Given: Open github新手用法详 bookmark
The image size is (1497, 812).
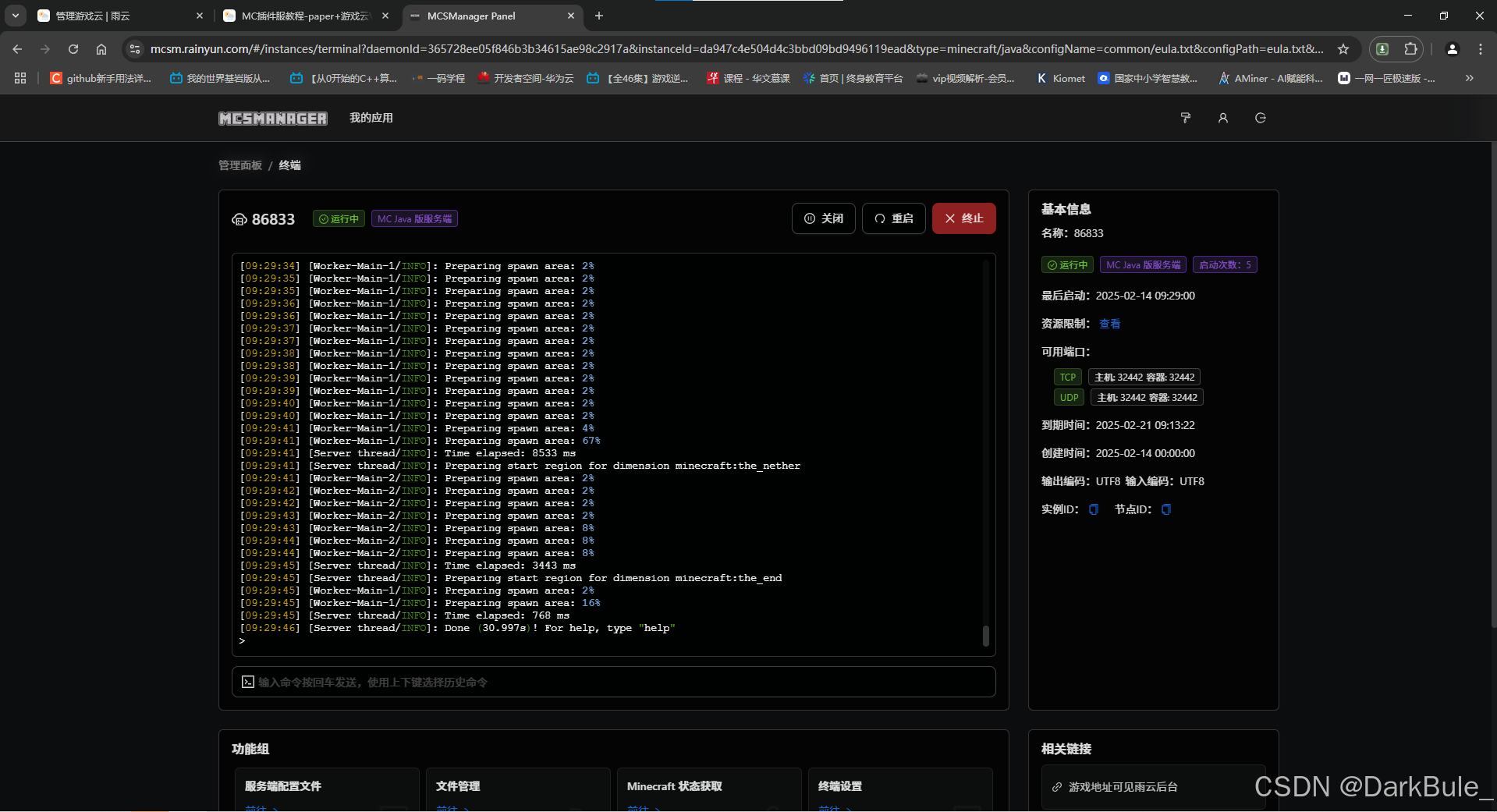Looking at the screenshot, I should [101, 78].
